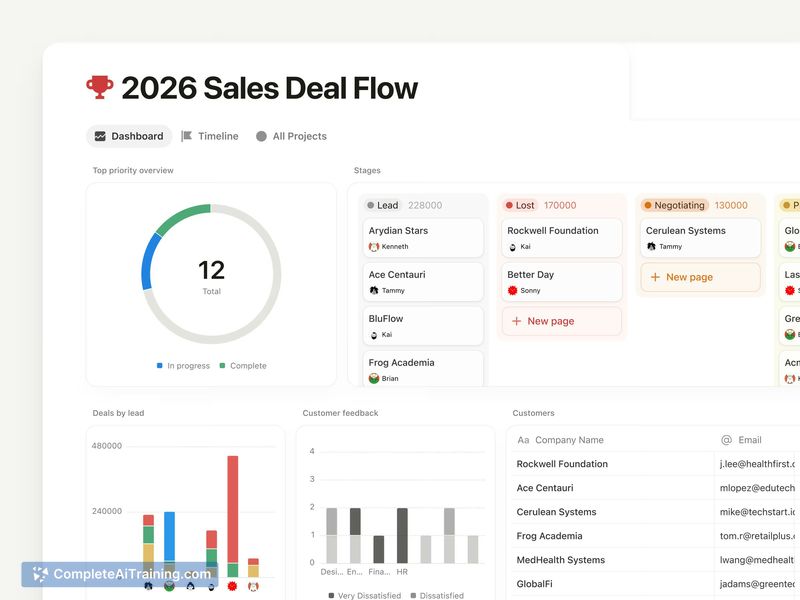Click the red trophy page icon

(99, 87)
